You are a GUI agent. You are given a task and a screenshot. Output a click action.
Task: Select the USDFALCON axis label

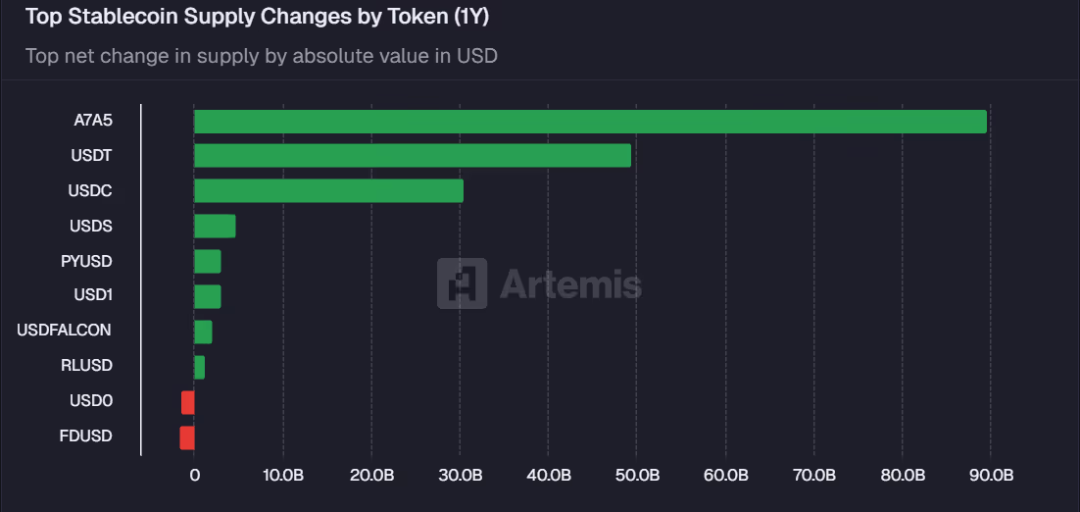[64, 330]
